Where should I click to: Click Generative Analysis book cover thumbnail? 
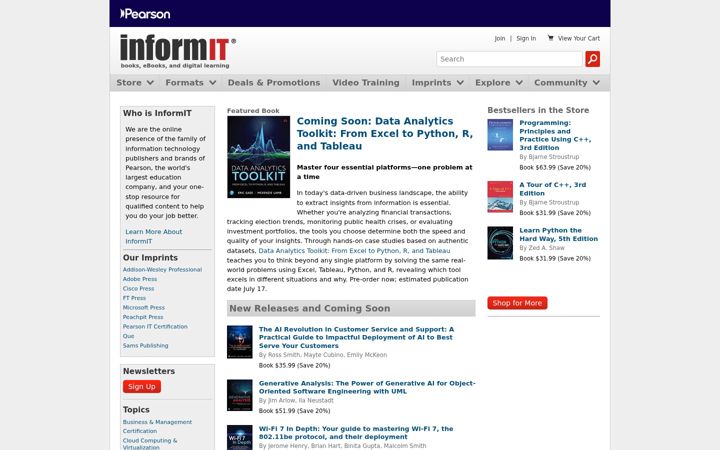(x=240, y=395)
